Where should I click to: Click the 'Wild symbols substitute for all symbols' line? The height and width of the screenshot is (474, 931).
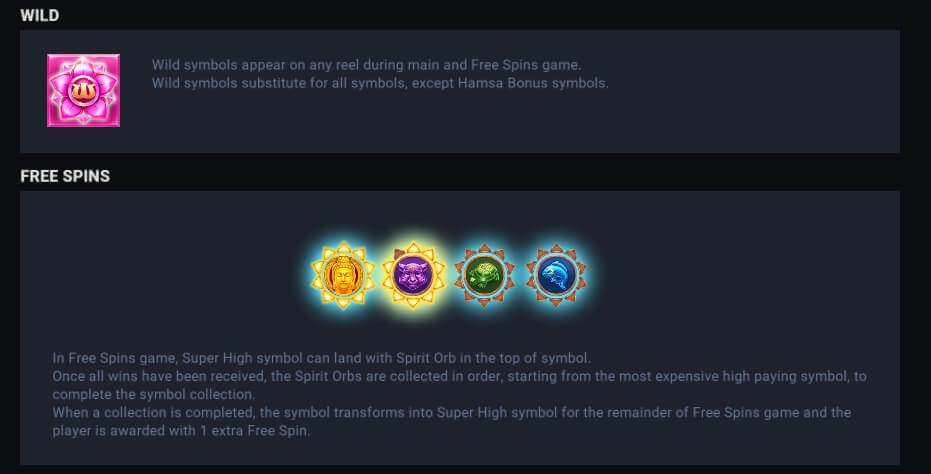tap(300, 83)
